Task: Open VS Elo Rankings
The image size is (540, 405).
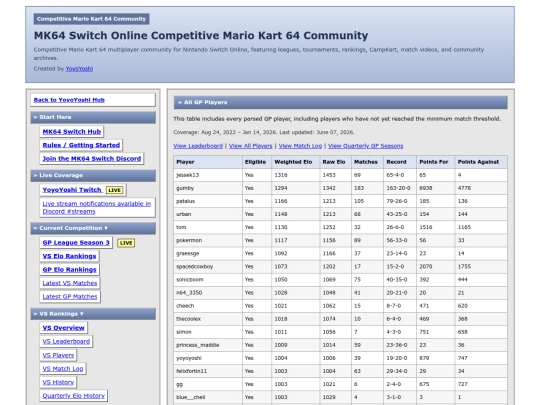Action: click(x=69, y=256)
